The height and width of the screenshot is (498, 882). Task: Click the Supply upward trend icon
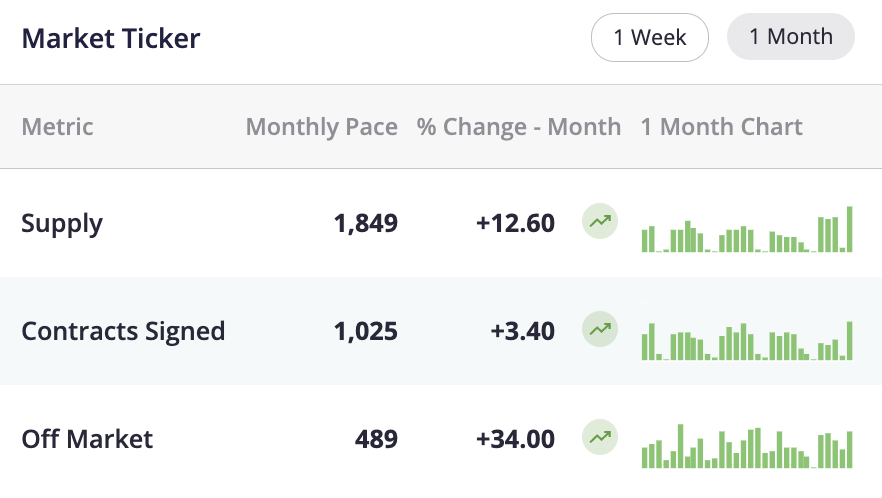[600, 222]
